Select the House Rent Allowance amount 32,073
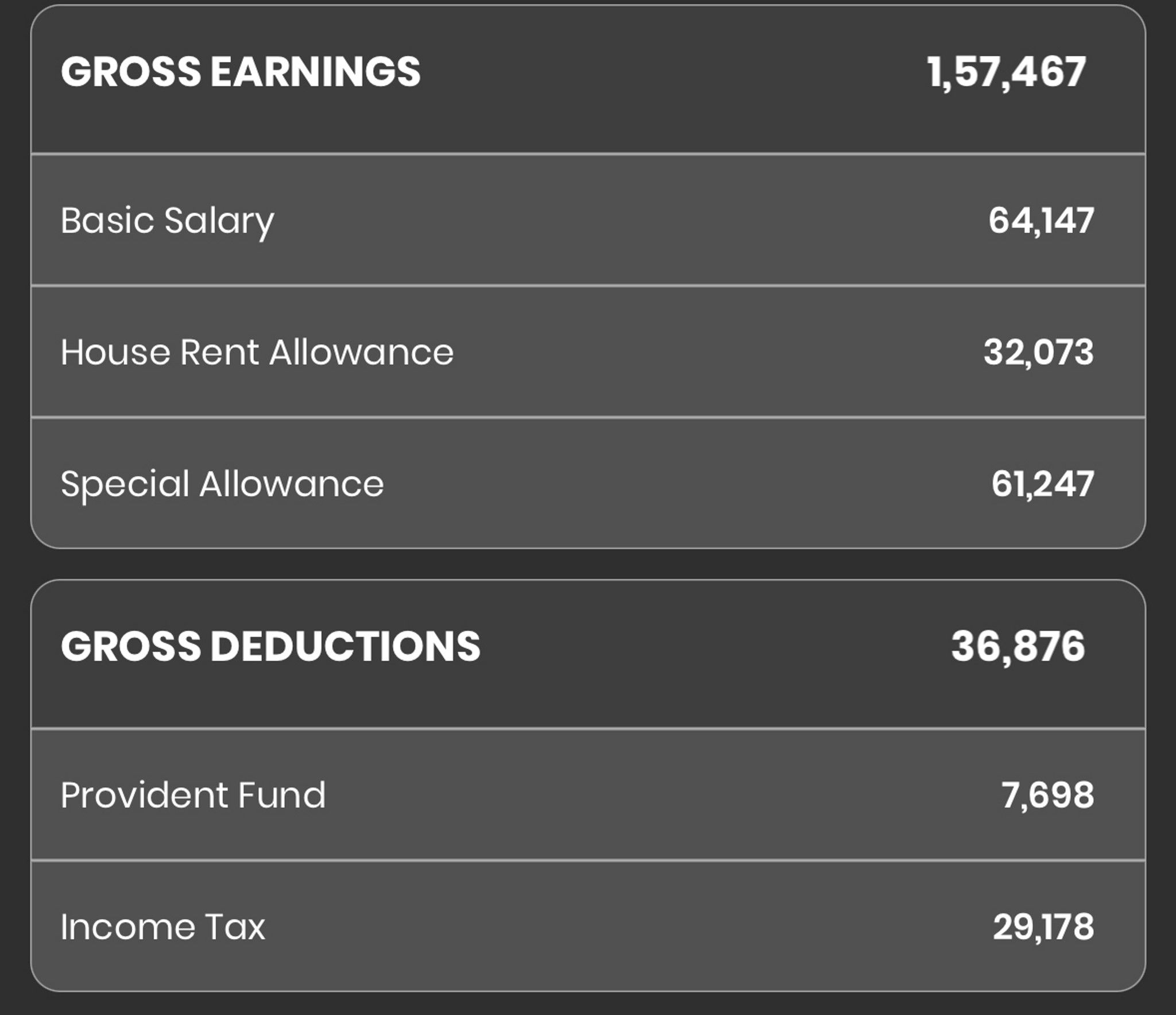 (x=1039, y=352)
